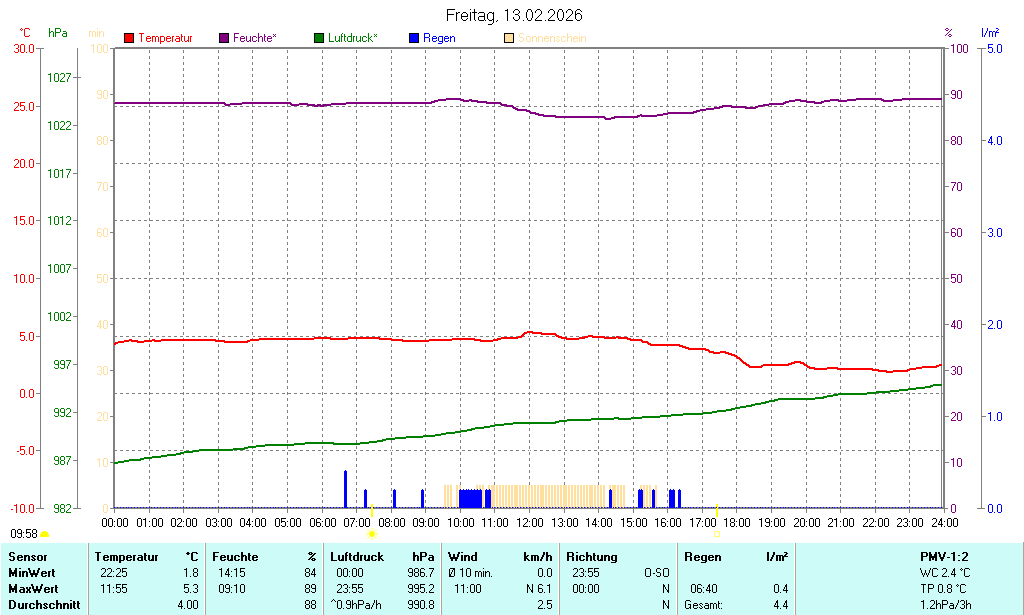Click the Richtung column header
The width and height of the screenshot is (1024, 615).
tap(591, 556)
